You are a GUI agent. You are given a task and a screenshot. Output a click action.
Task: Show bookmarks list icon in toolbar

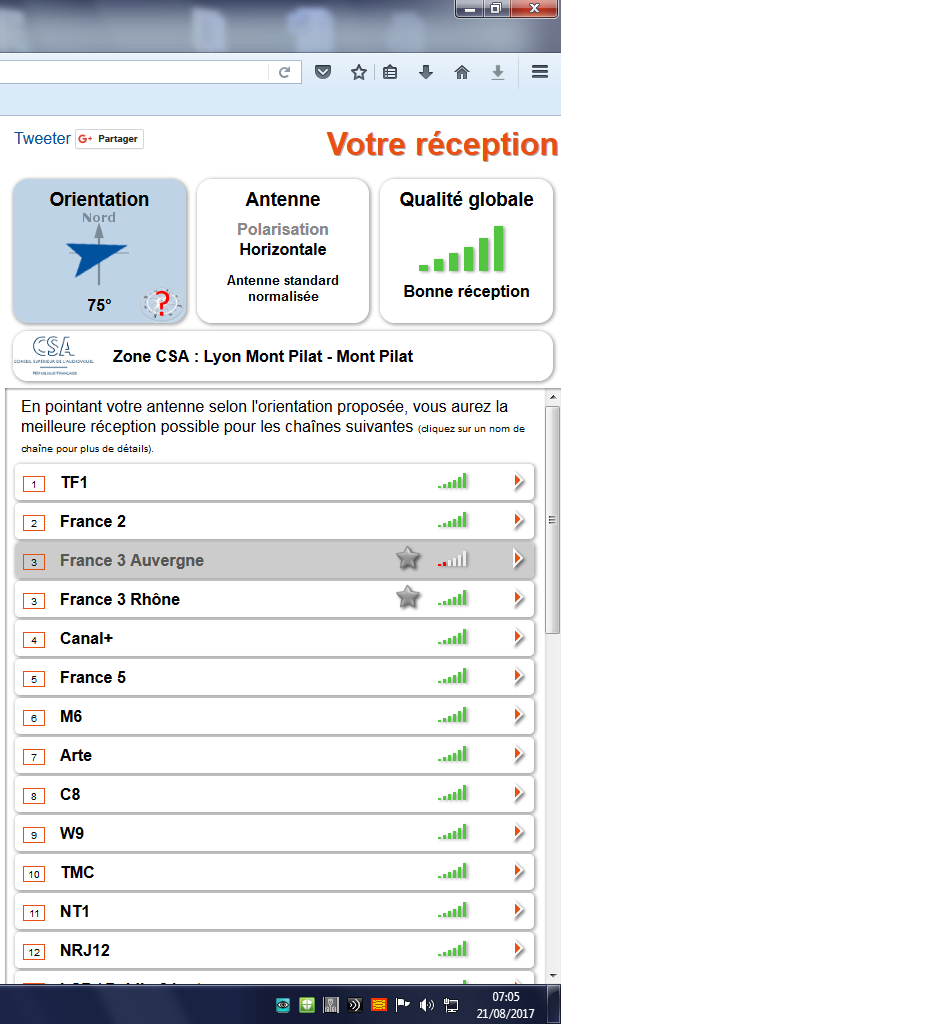390,72
